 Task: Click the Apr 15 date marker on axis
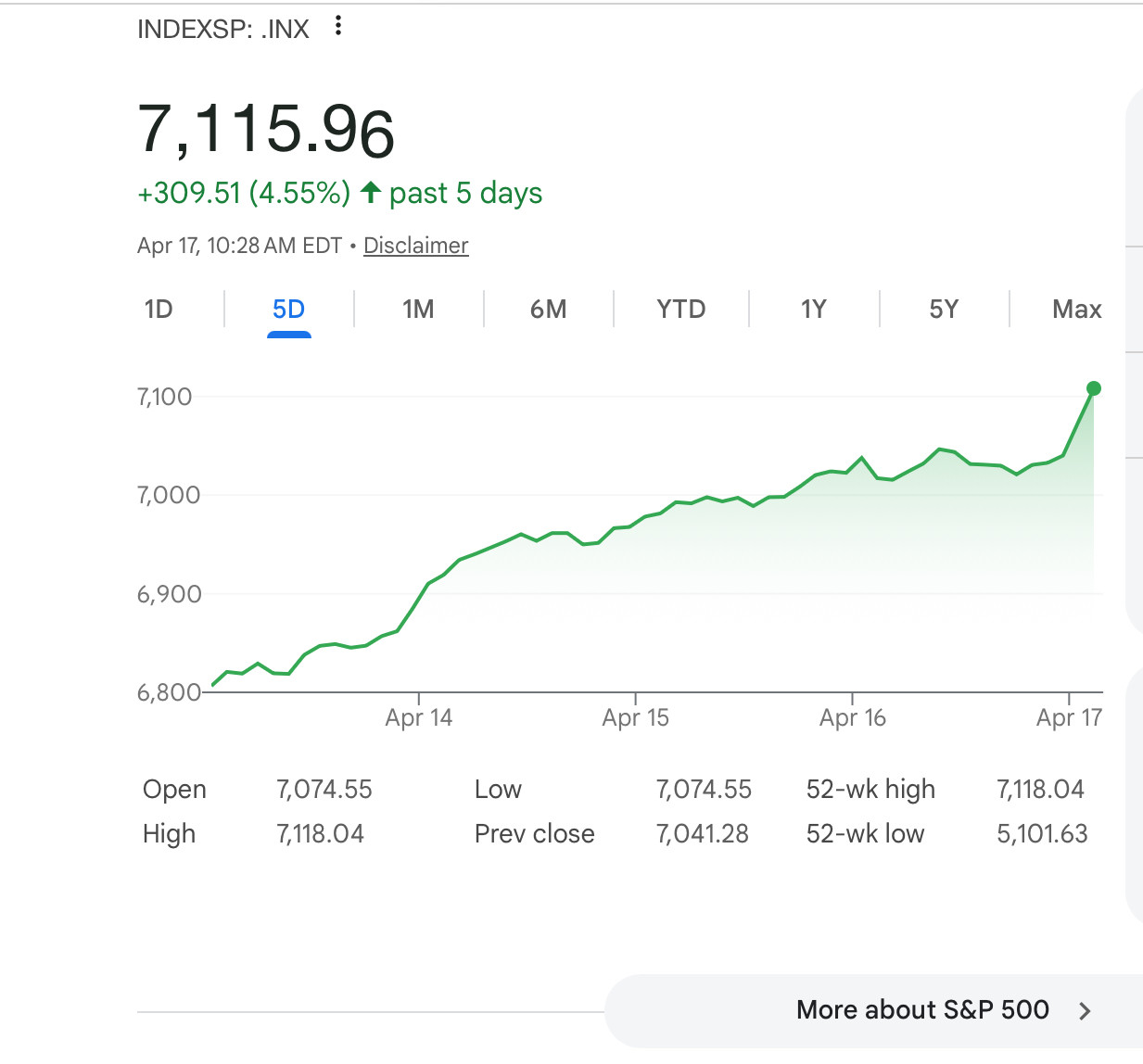point(636,717)
